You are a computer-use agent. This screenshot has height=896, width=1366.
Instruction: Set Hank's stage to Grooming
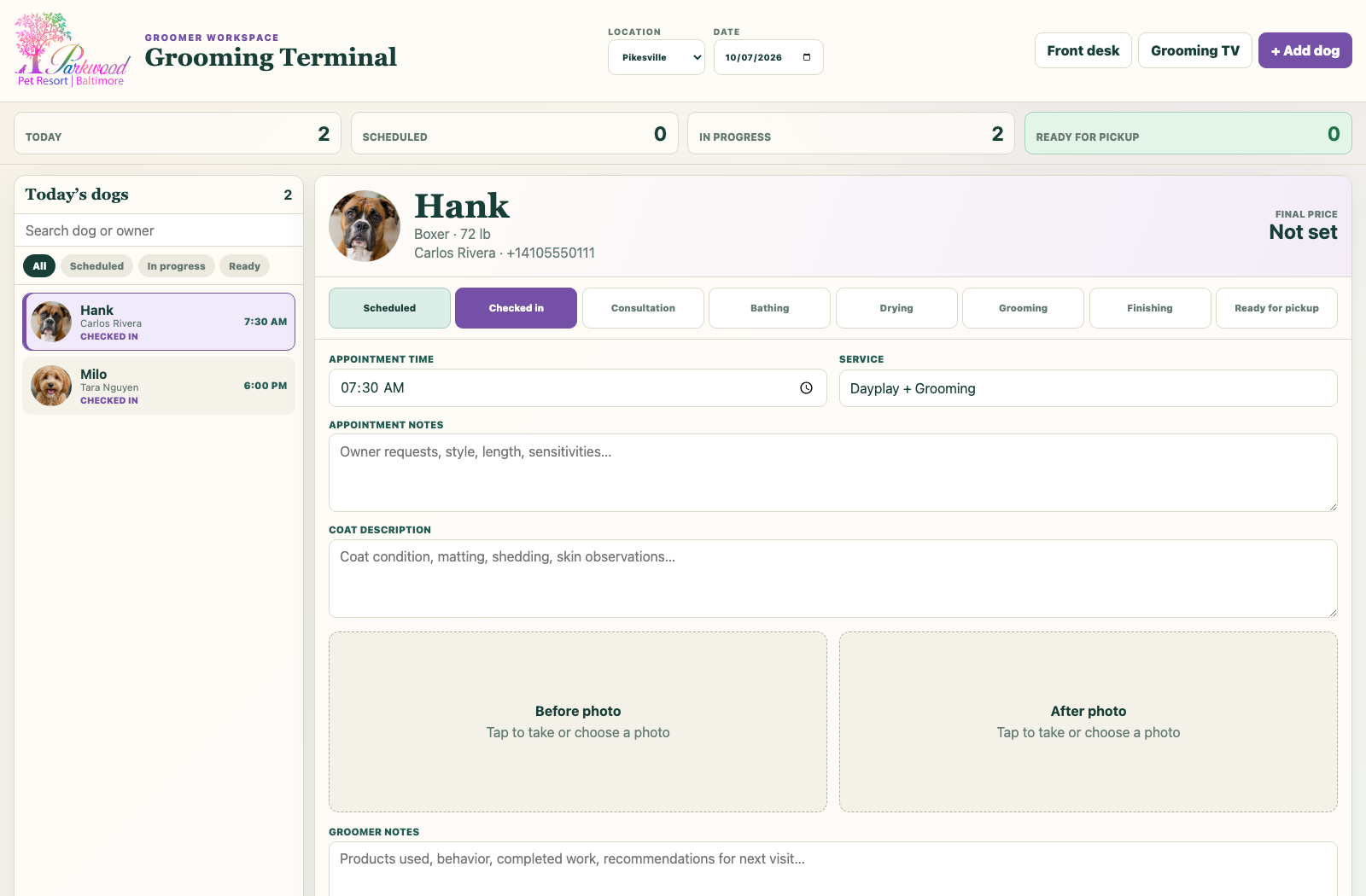click(x=1023, y=308)
